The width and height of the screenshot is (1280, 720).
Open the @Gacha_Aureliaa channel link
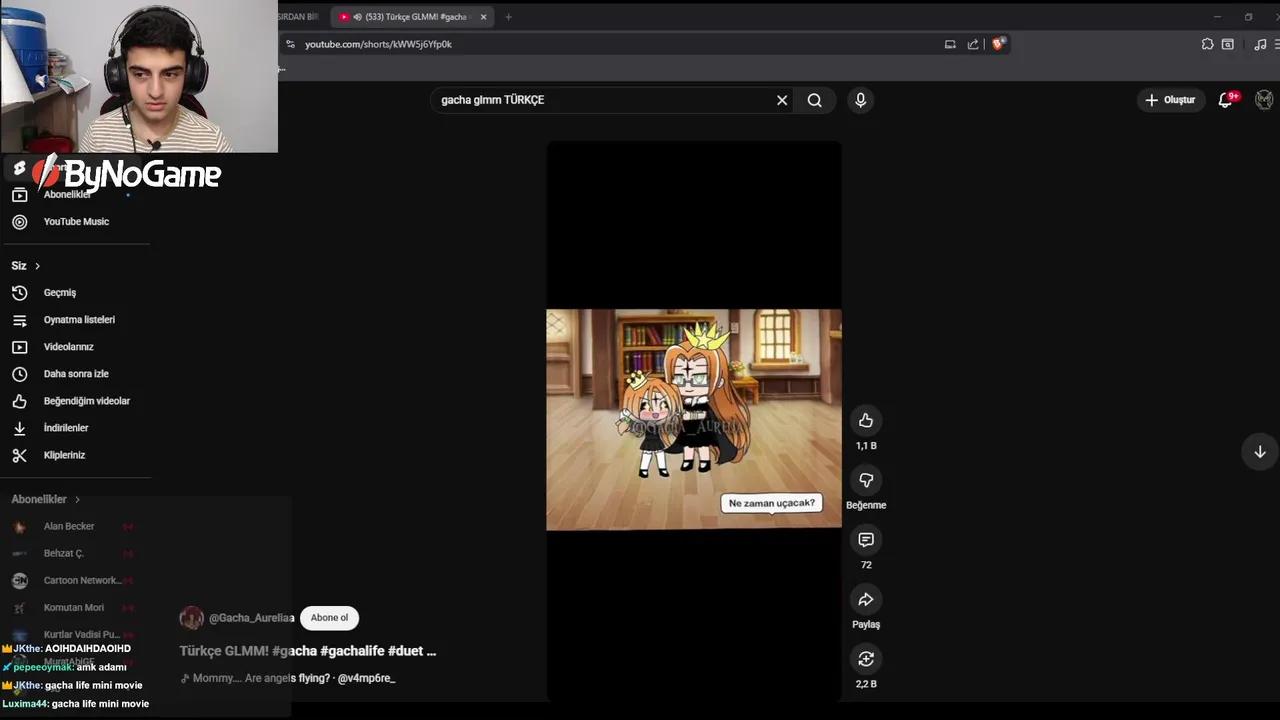pos(251,618)
